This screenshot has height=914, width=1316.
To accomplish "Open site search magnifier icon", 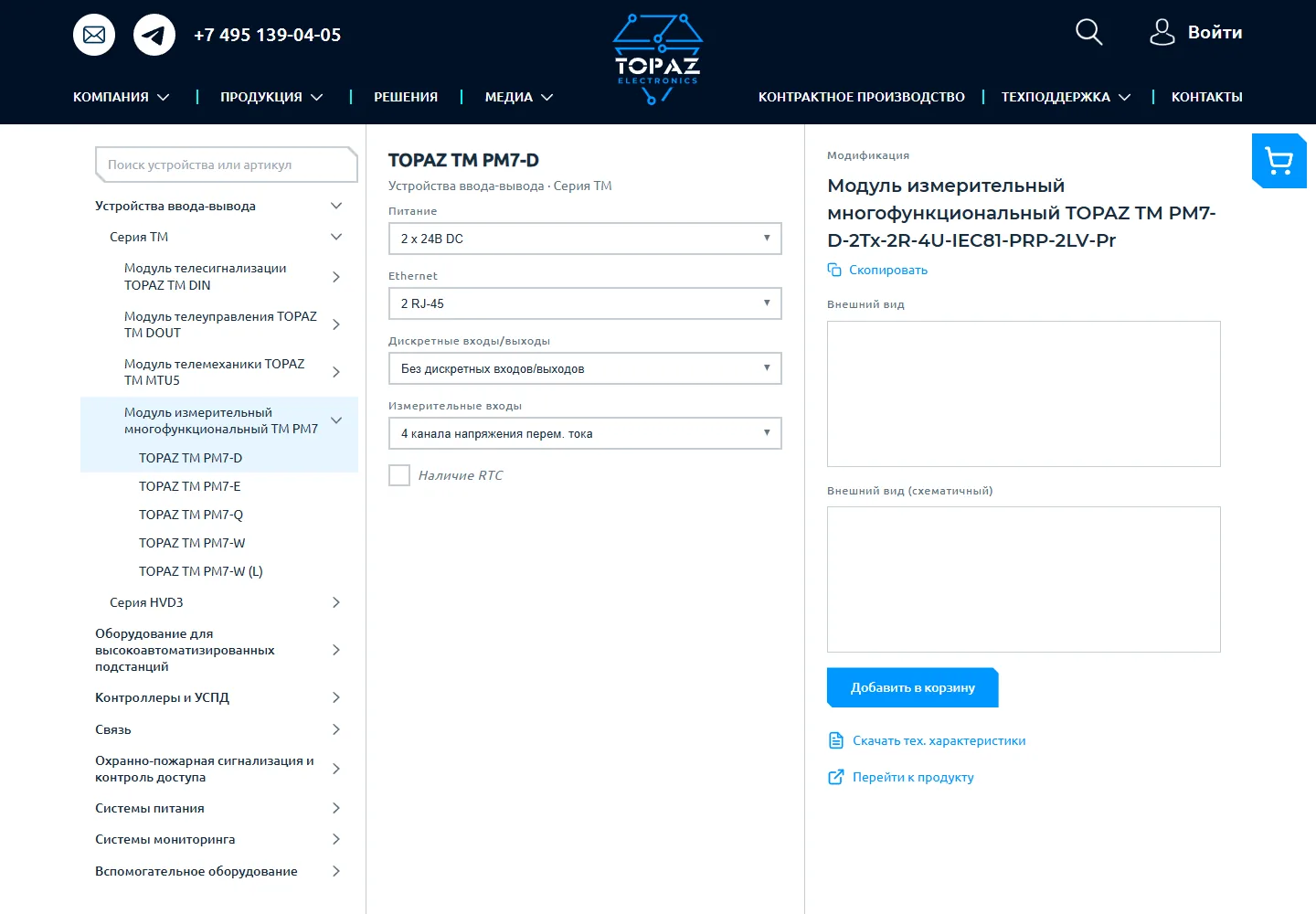I will (x=1088, y=32).
